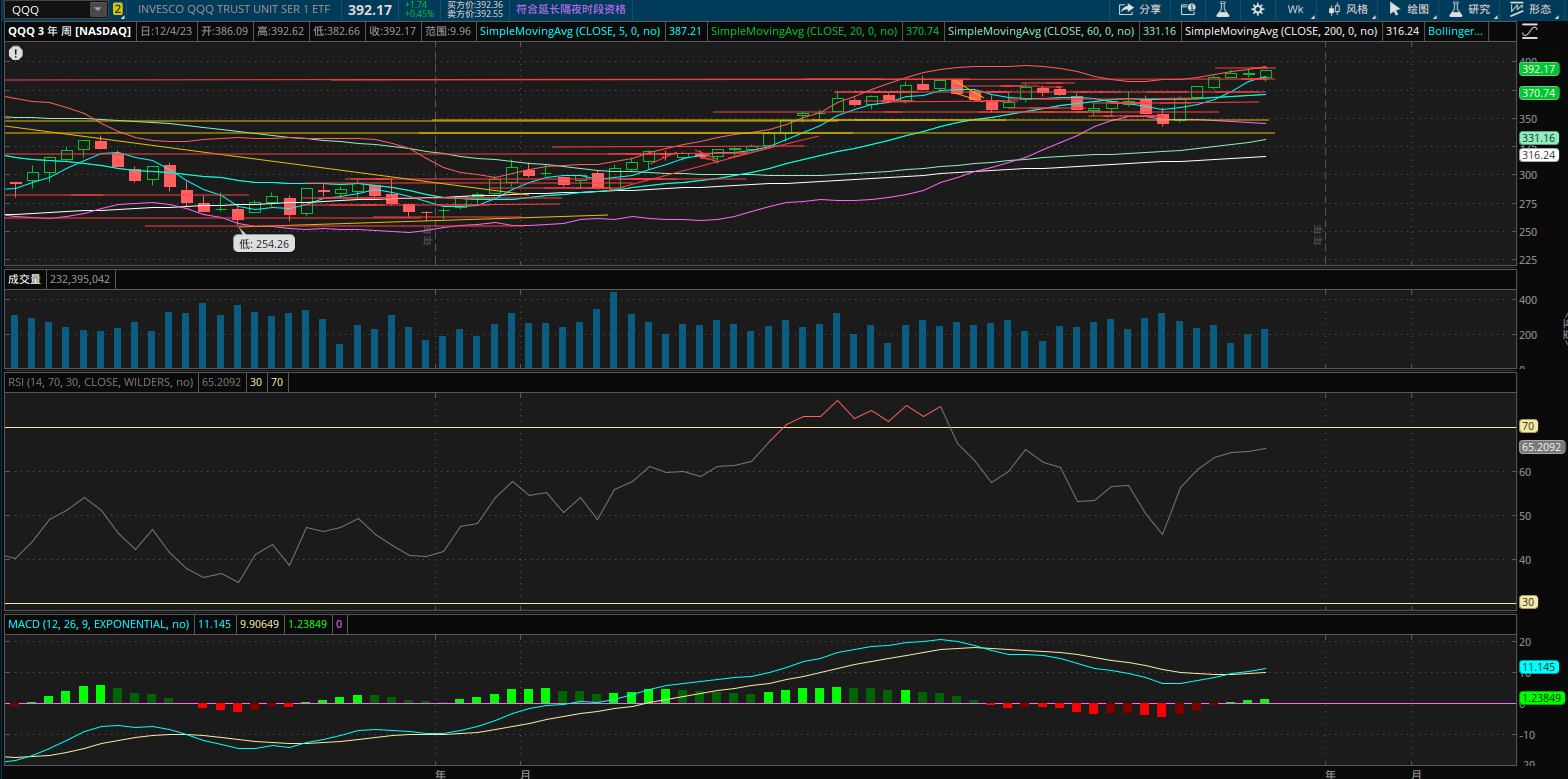Click the yellow link number 2 badge

click(x=118, y=9)
